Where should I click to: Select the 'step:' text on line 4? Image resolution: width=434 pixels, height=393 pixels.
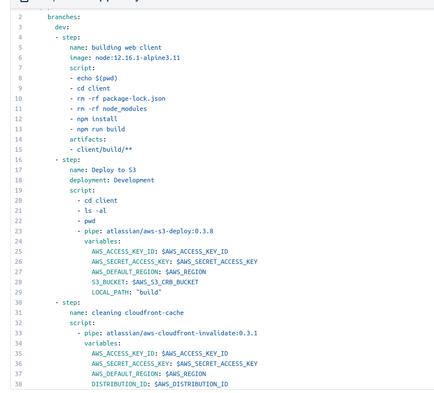pyautogui.click(x=71, y=37)
